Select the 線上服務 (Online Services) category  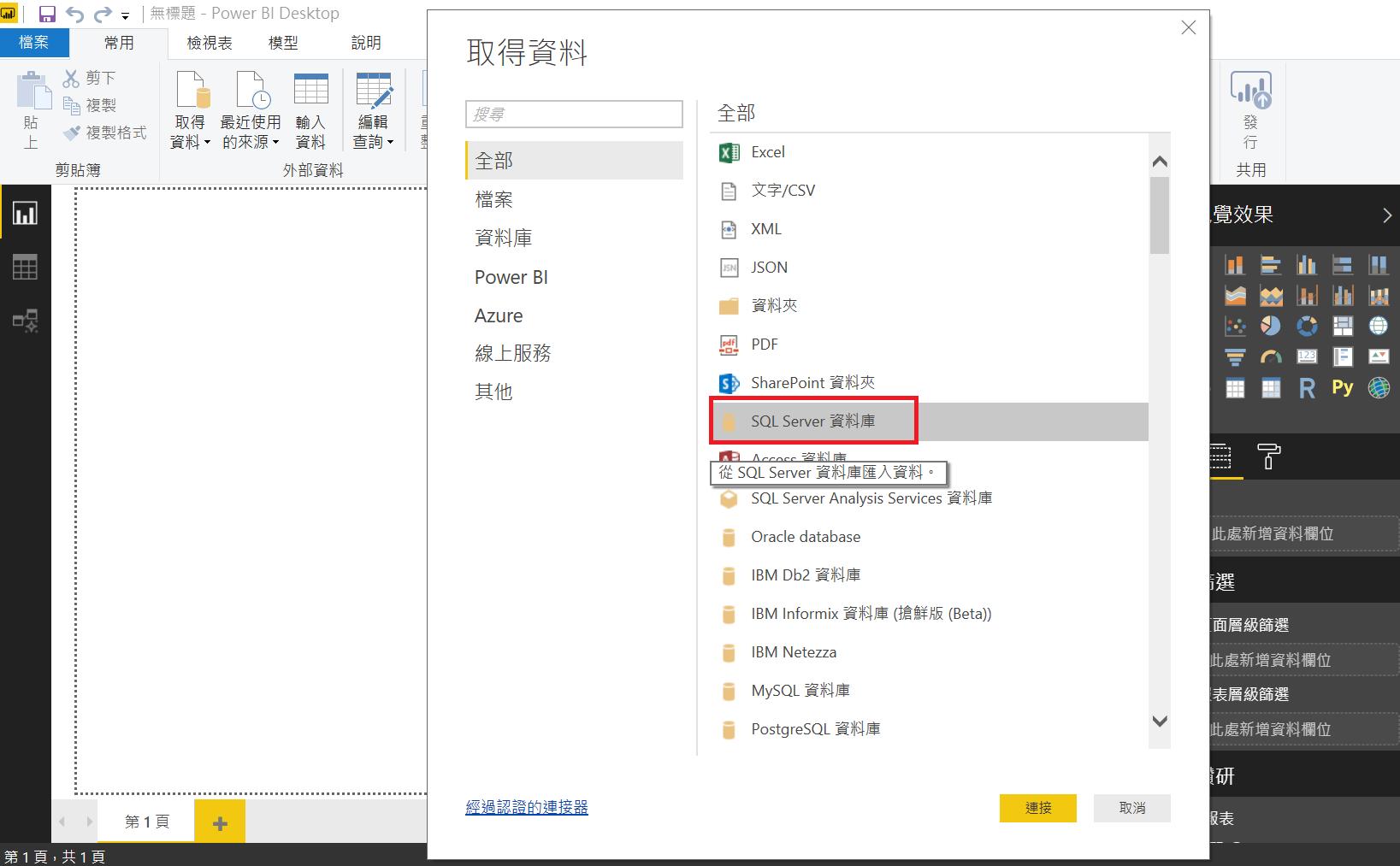pyautogui.click(x=574, y=353)
